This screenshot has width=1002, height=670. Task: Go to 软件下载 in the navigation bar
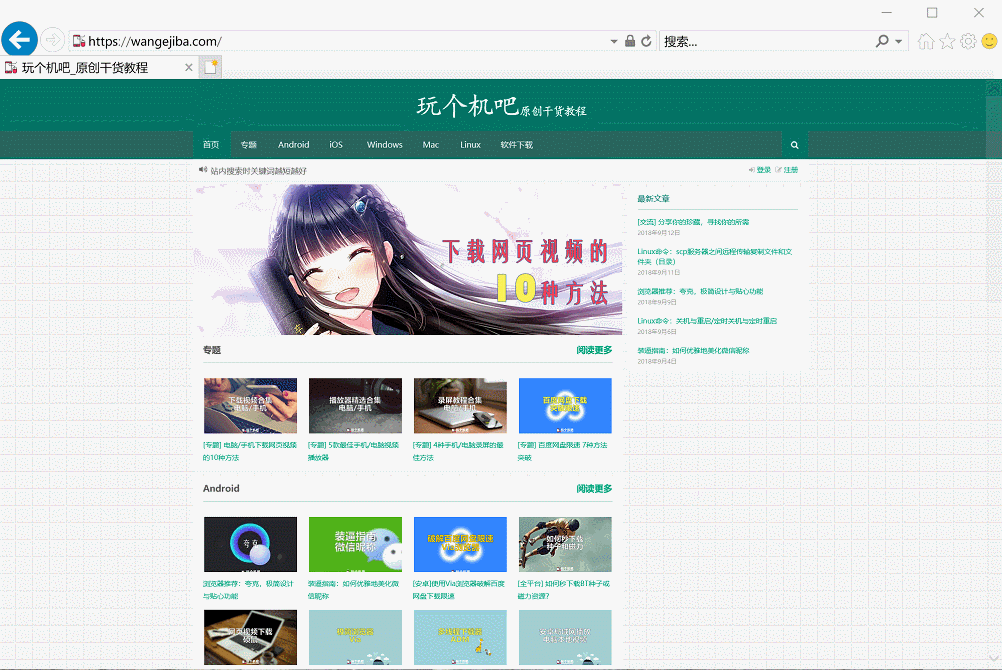(x=517, y=145)
